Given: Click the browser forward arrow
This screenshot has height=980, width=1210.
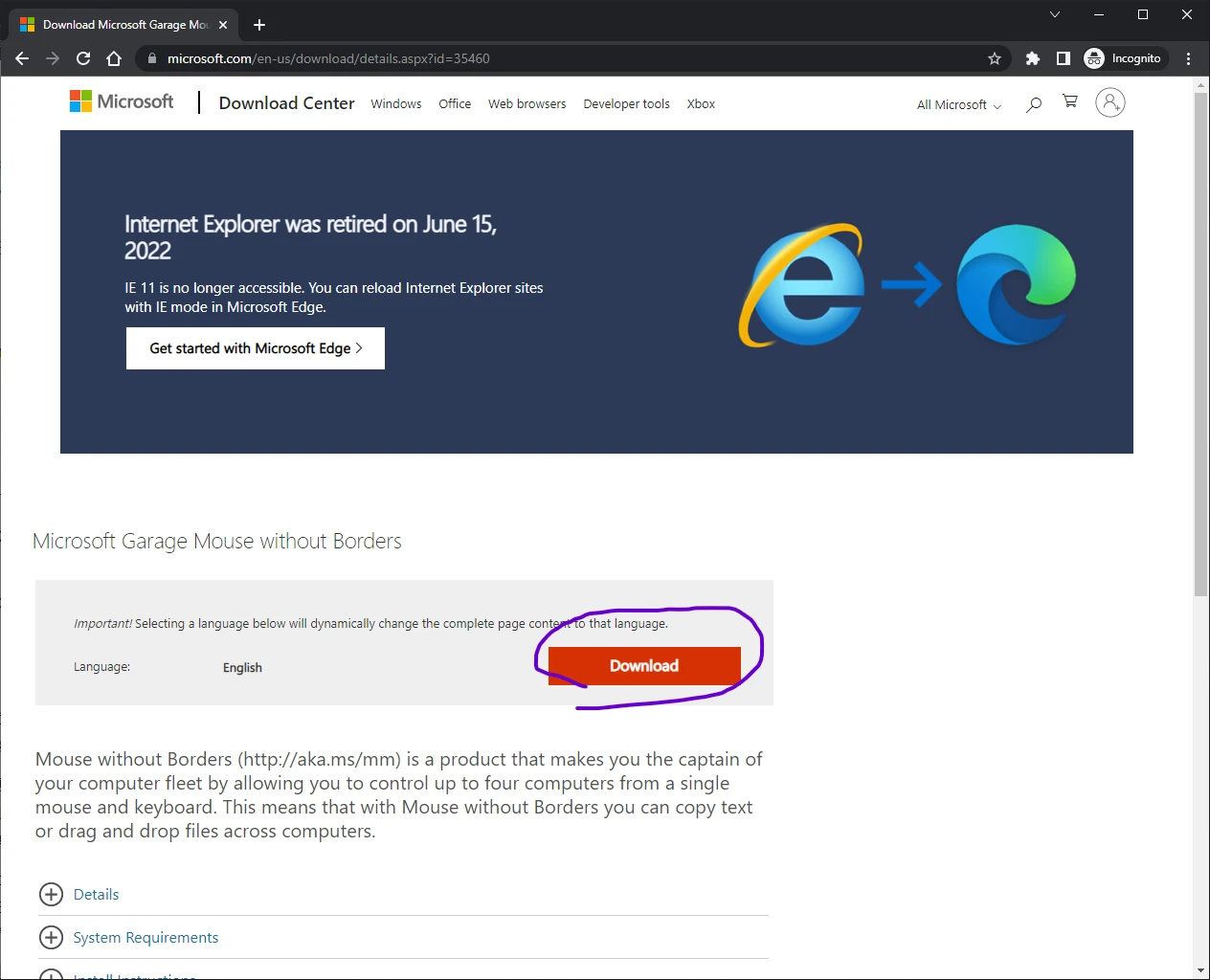Looking at the screenshot, I should click(53, 58).
